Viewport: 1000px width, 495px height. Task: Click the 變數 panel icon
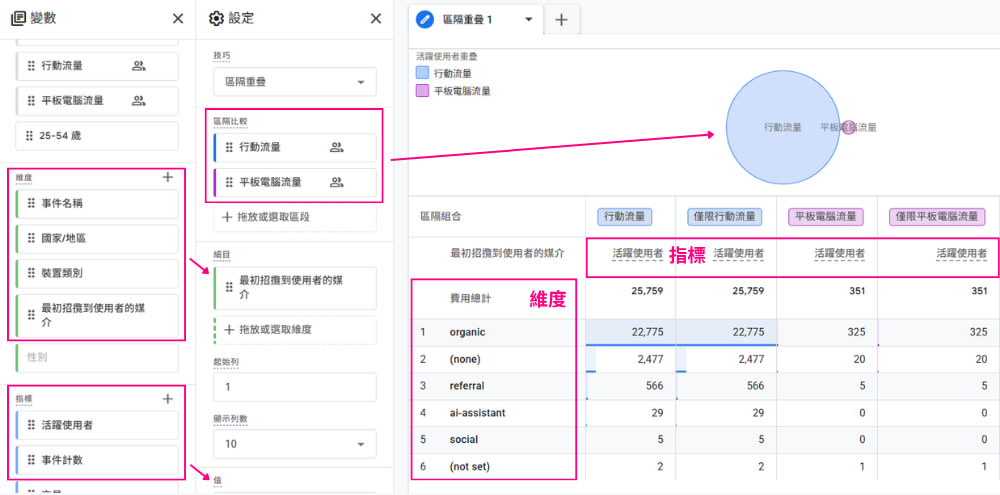(x=18, y=18)
